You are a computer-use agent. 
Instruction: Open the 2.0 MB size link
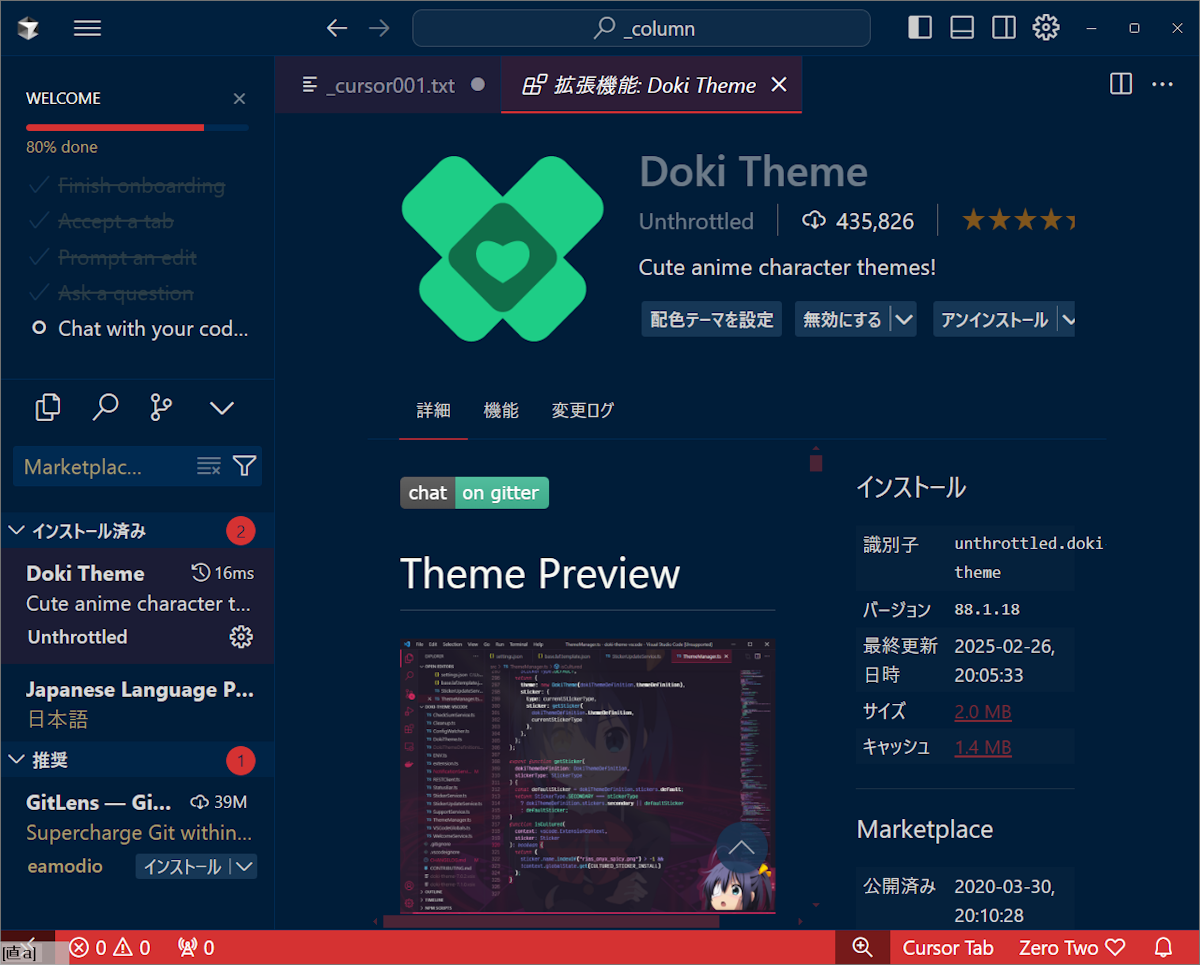point(983,712)
